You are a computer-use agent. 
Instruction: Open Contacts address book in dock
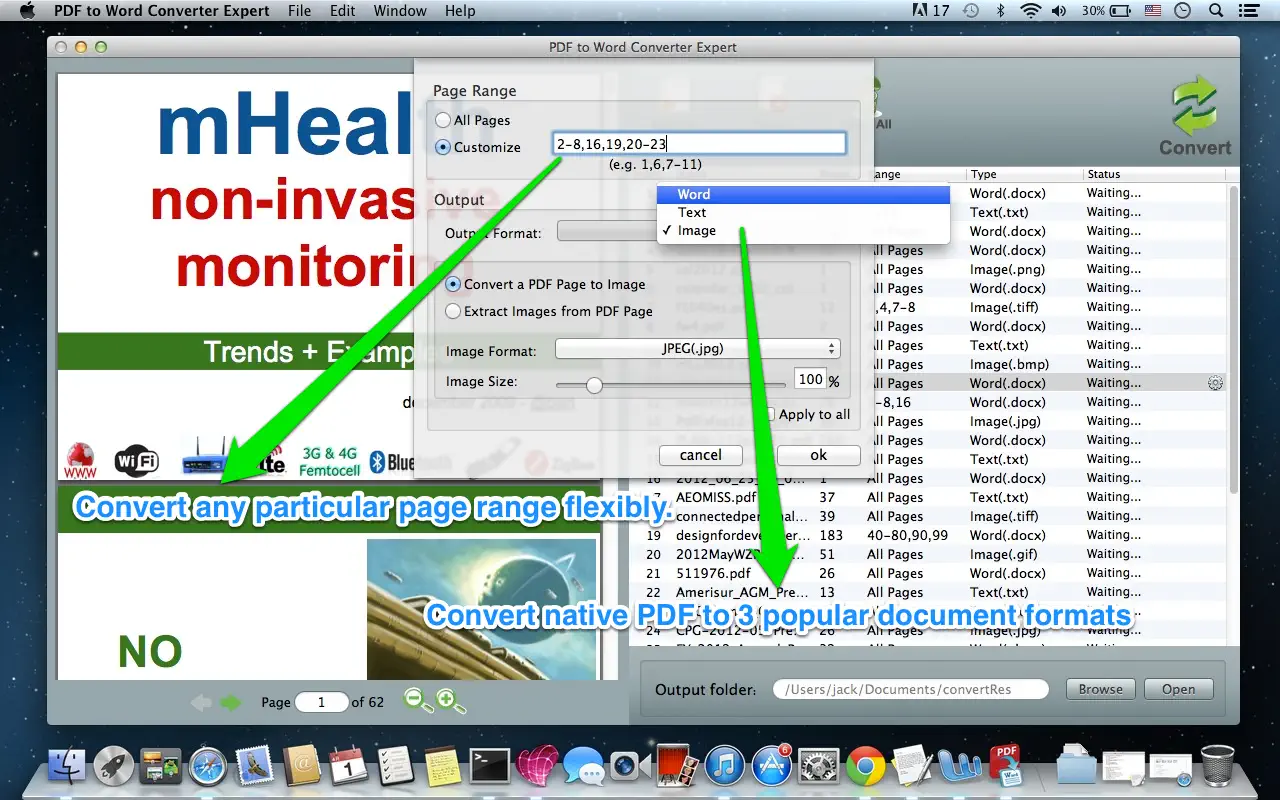[301, 767]
